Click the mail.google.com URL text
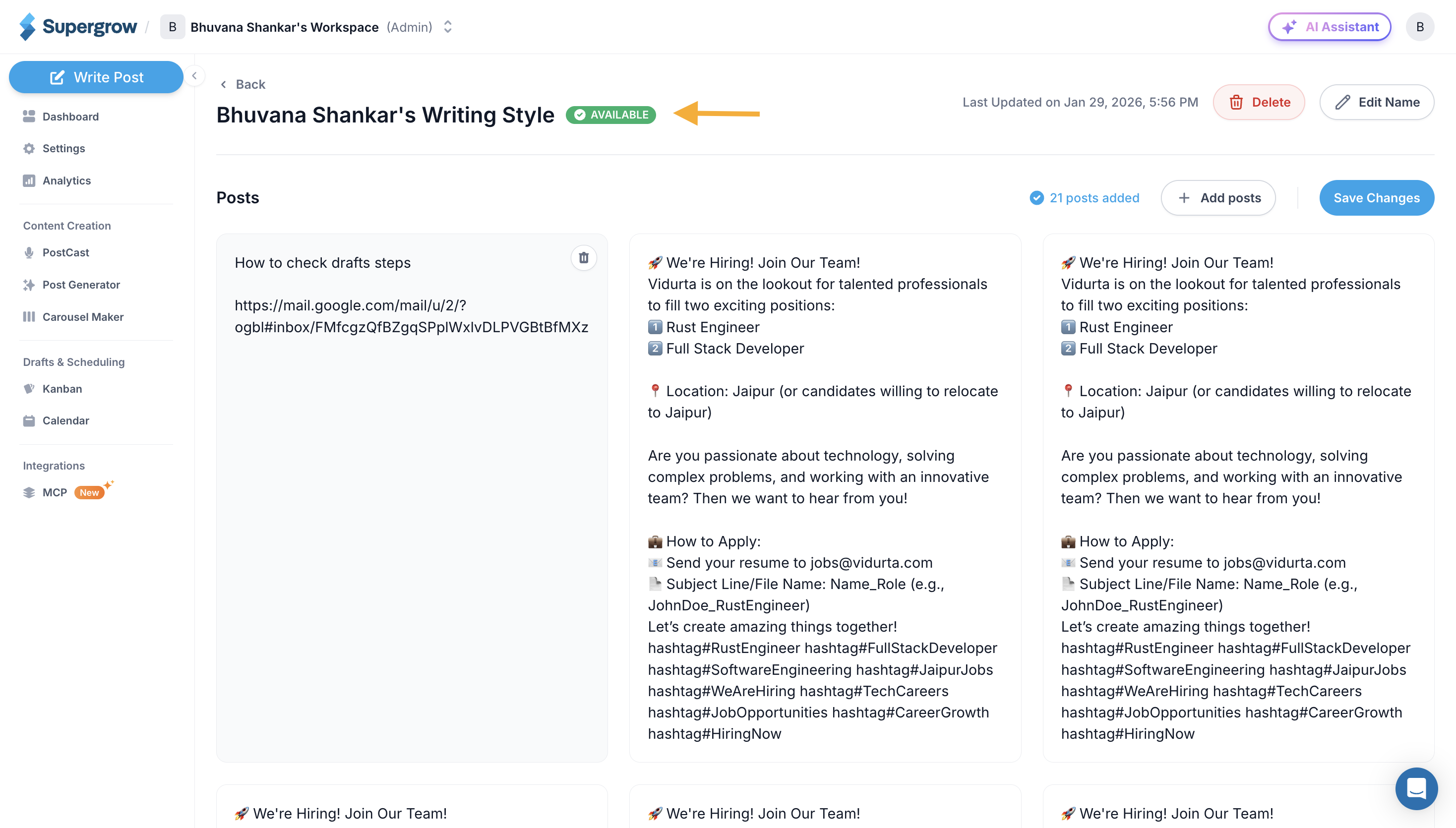The height and width of the screenshot is (828, 1456). (x=411, y=316)
